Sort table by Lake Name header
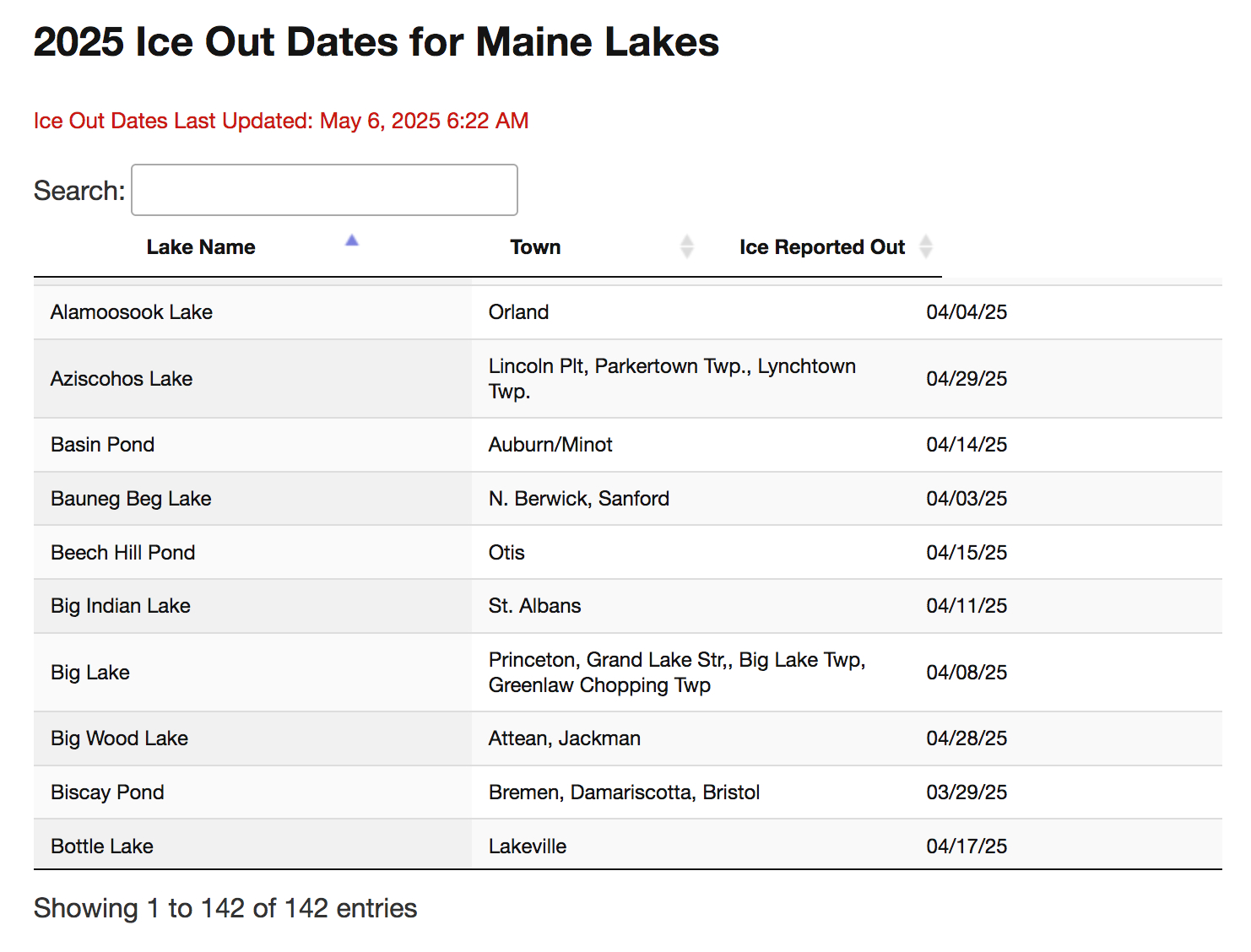Screen dimensions: 1251x952 (x=201, y=247)
